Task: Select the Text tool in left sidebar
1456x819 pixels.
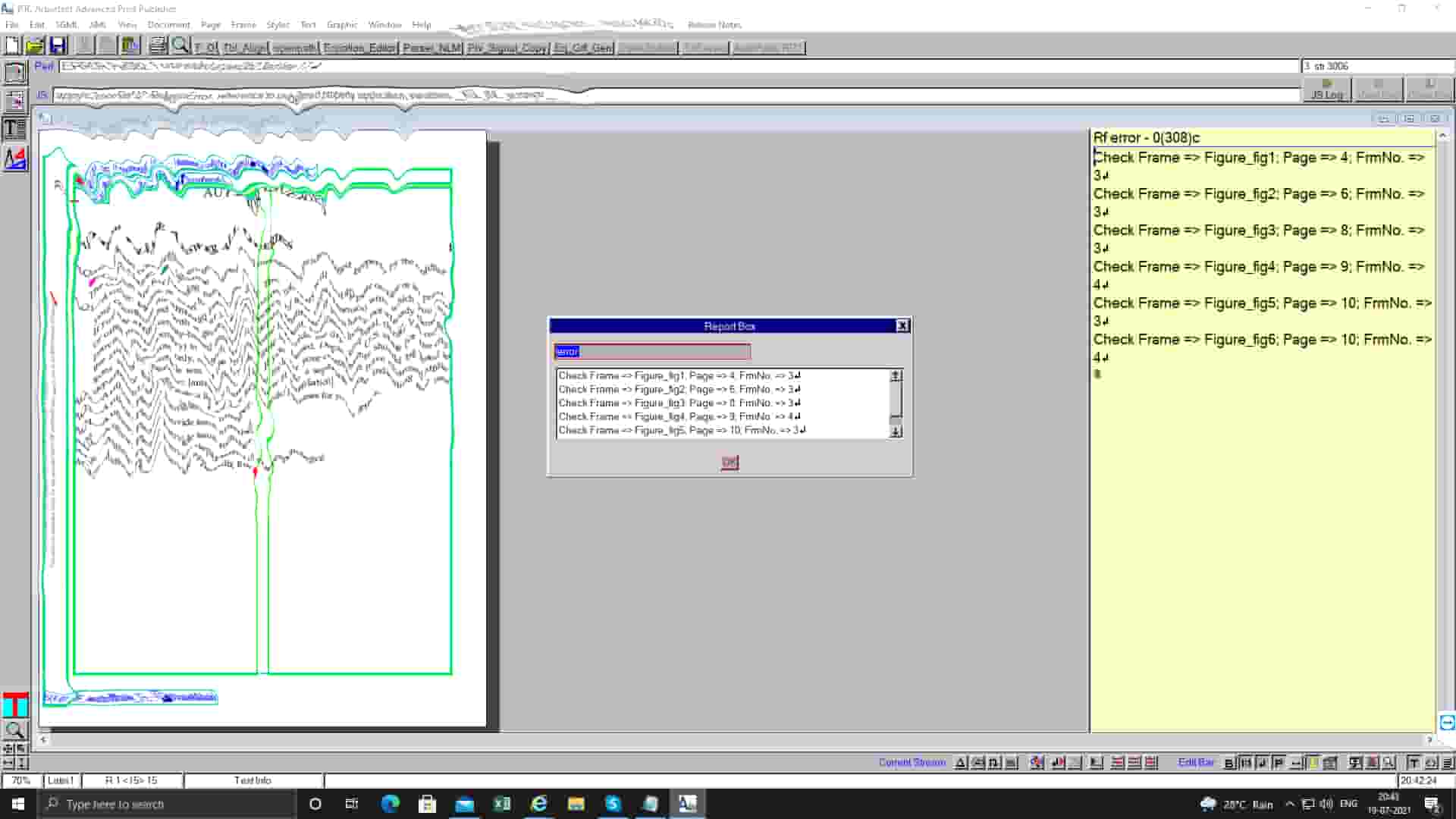Action: [14, 128]
